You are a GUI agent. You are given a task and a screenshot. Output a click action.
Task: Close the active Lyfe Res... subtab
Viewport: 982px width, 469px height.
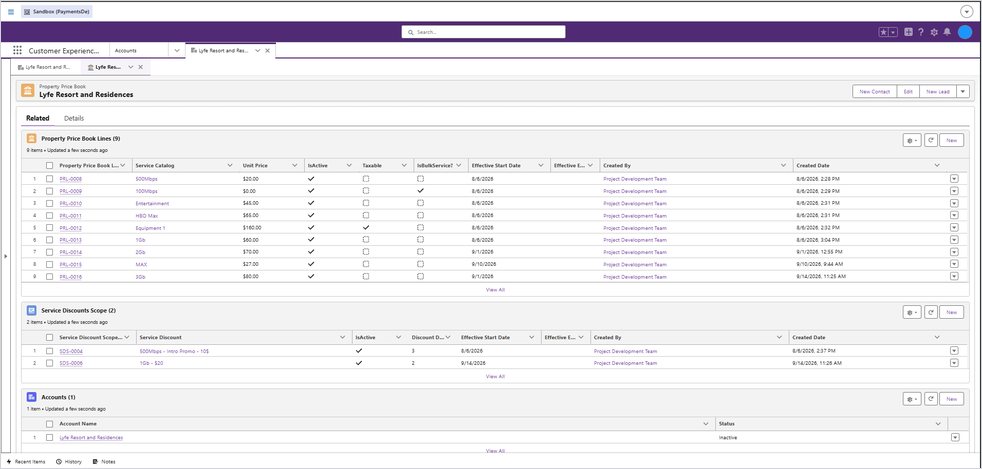(140, 67)
